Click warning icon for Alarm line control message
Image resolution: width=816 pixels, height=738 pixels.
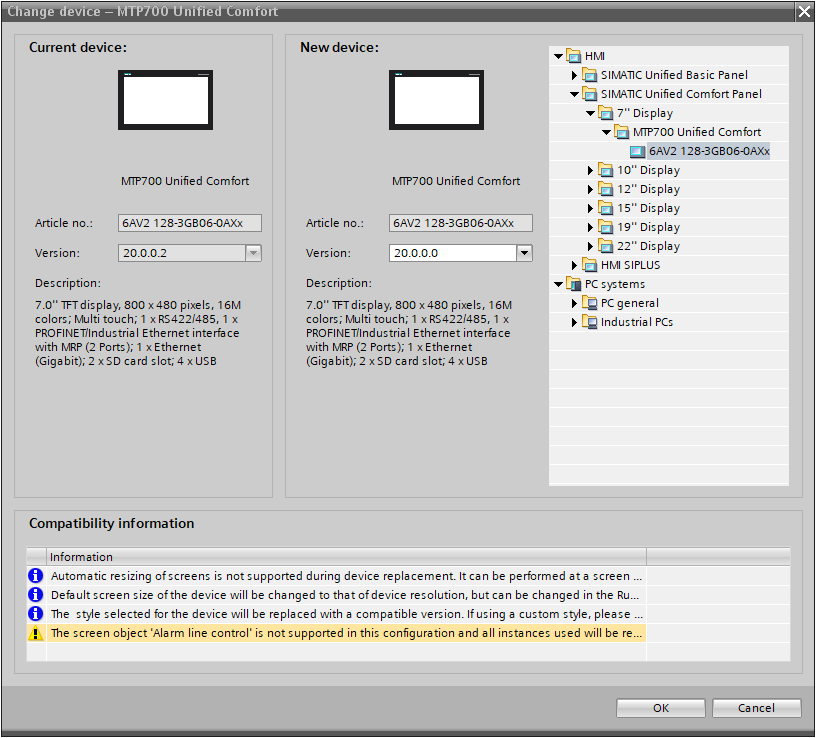[x=35, y=633]
